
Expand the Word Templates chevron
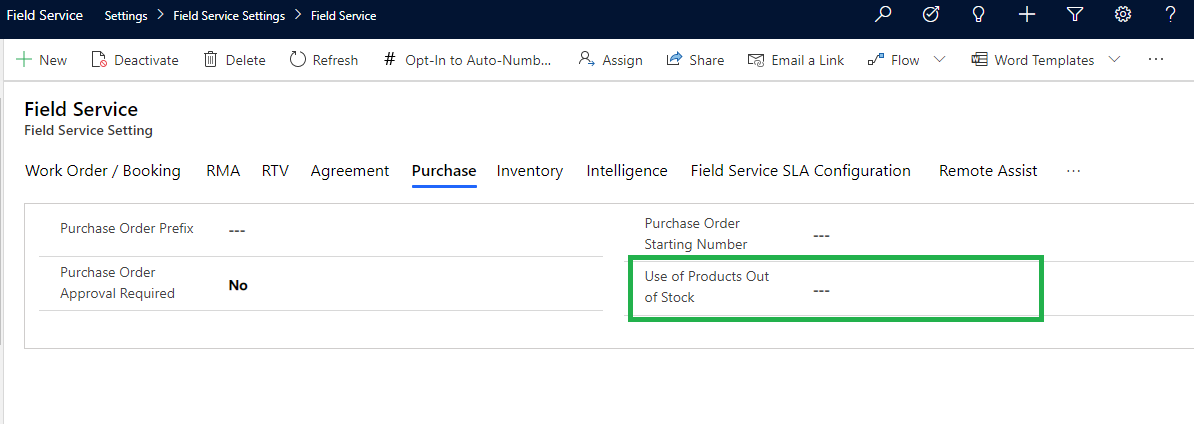(1114, 60)
